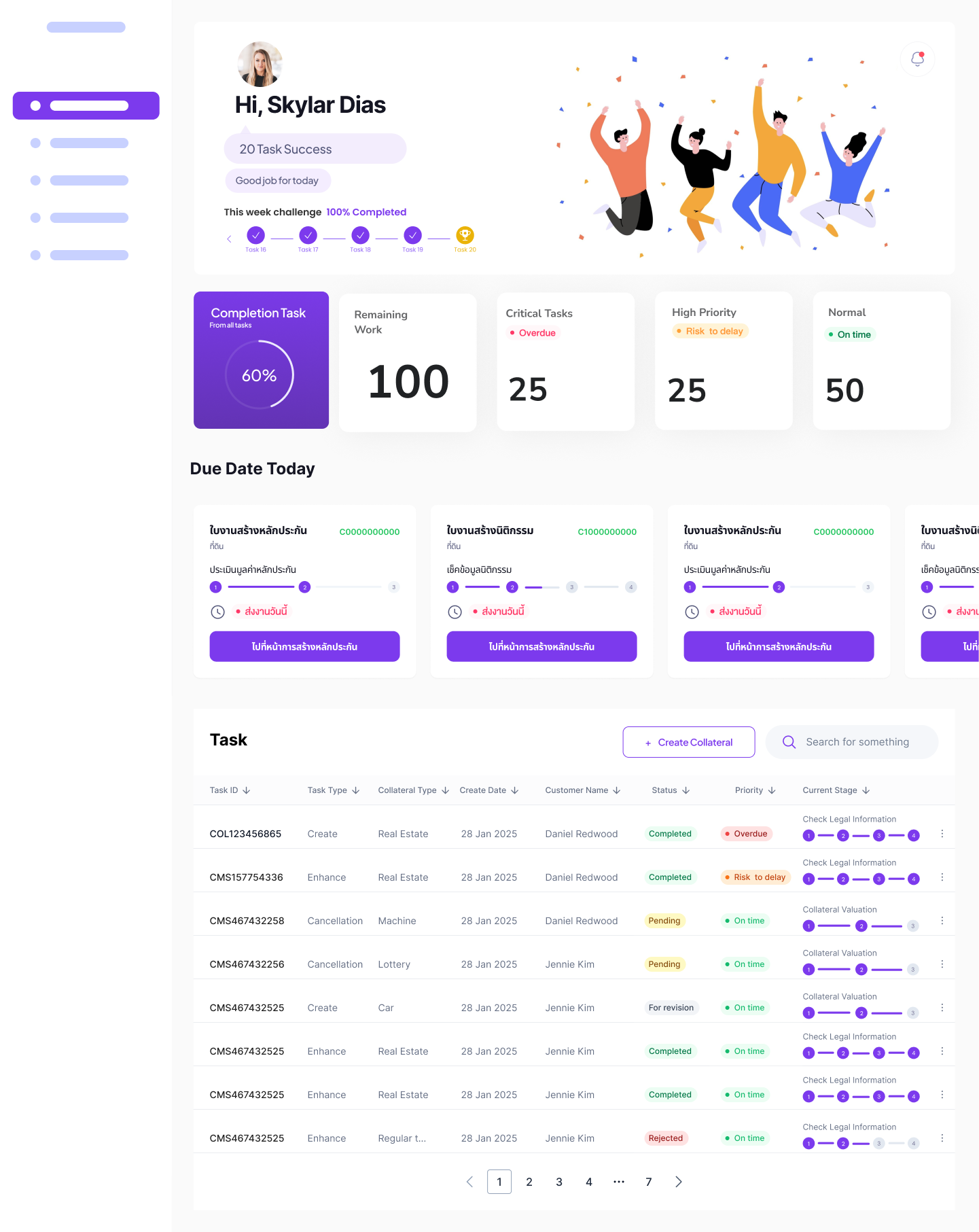The width and height of the screenshot is (979, 1232).
Task: Go to previous week challenge tasks arrow
Action: point(229,239)
